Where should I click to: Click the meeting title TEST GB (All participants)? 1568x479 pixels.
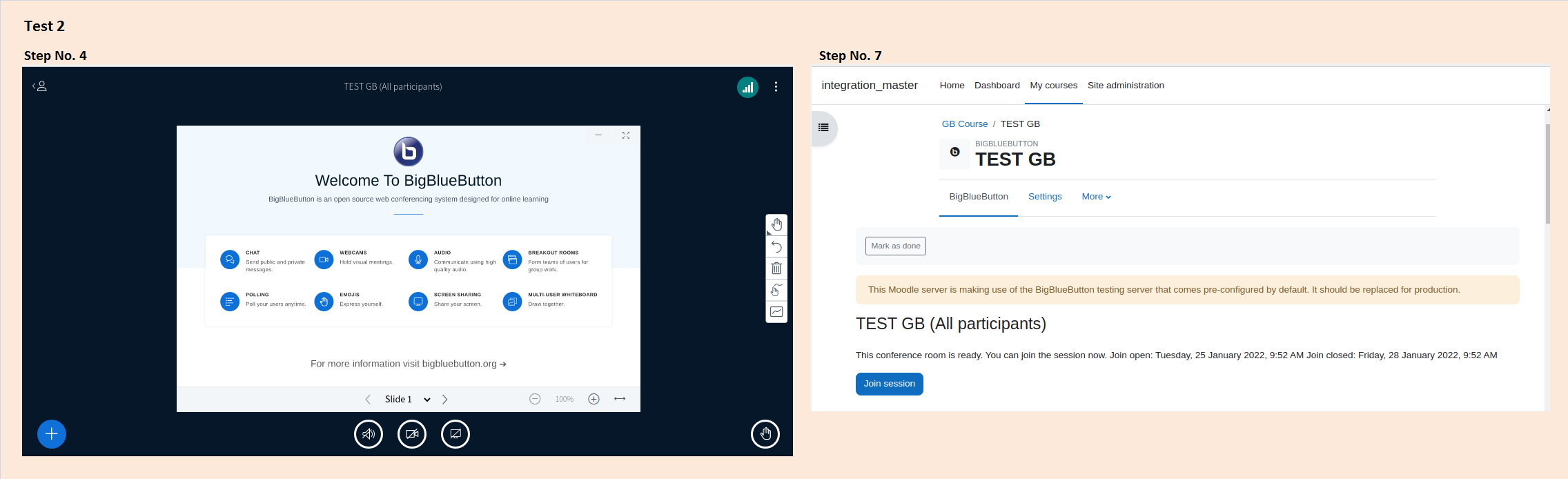393,87
